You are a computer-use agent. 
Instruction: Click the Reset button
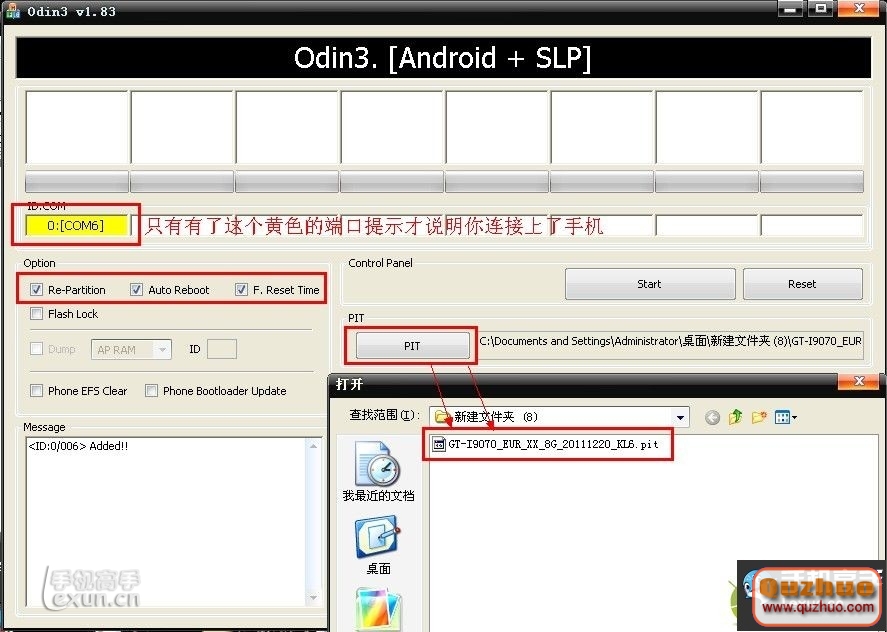pos(802,284)
